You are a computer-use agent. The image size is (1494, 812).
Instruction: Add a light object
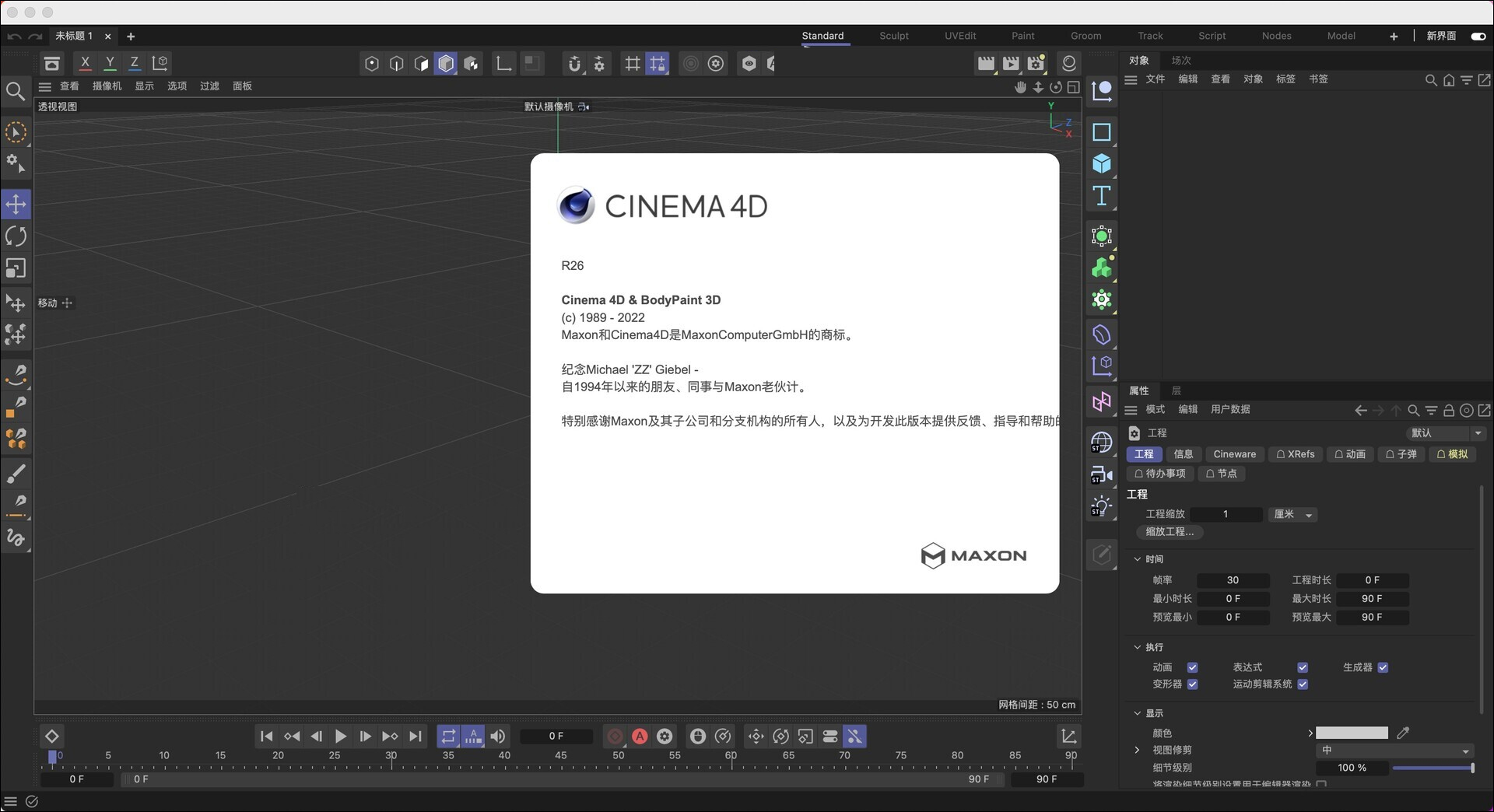tap(1102, 506)
